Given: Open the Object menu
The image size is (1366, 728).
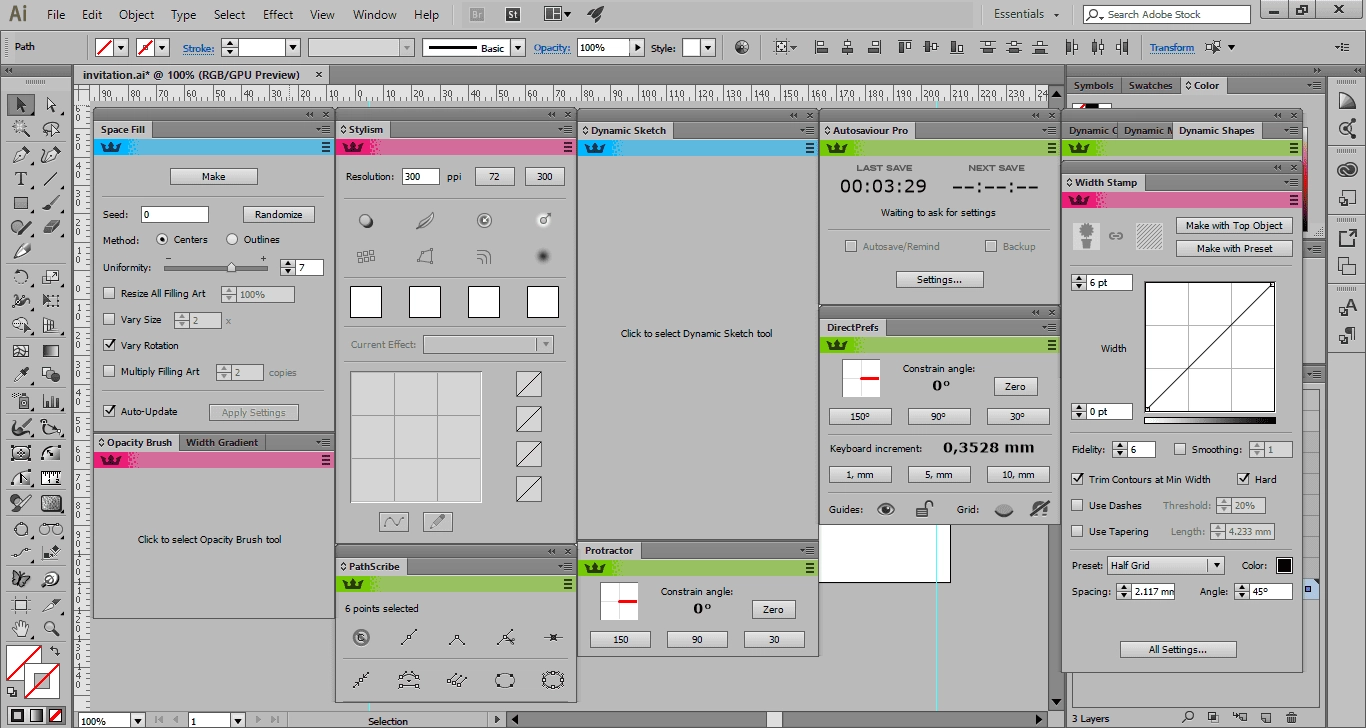Looking at the screenshot, I should (x=136, y=14).
